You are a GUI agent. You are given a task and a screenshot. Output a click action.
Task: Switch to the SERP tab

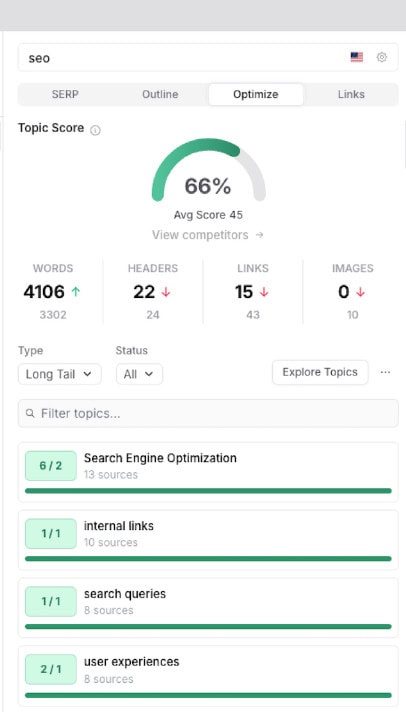click(65, 94)
